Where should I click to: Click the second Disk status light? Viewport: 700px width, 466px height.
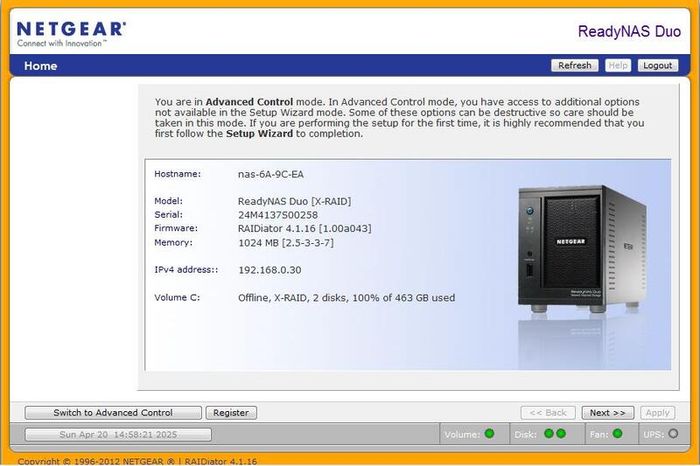click(x=561, y=433)
